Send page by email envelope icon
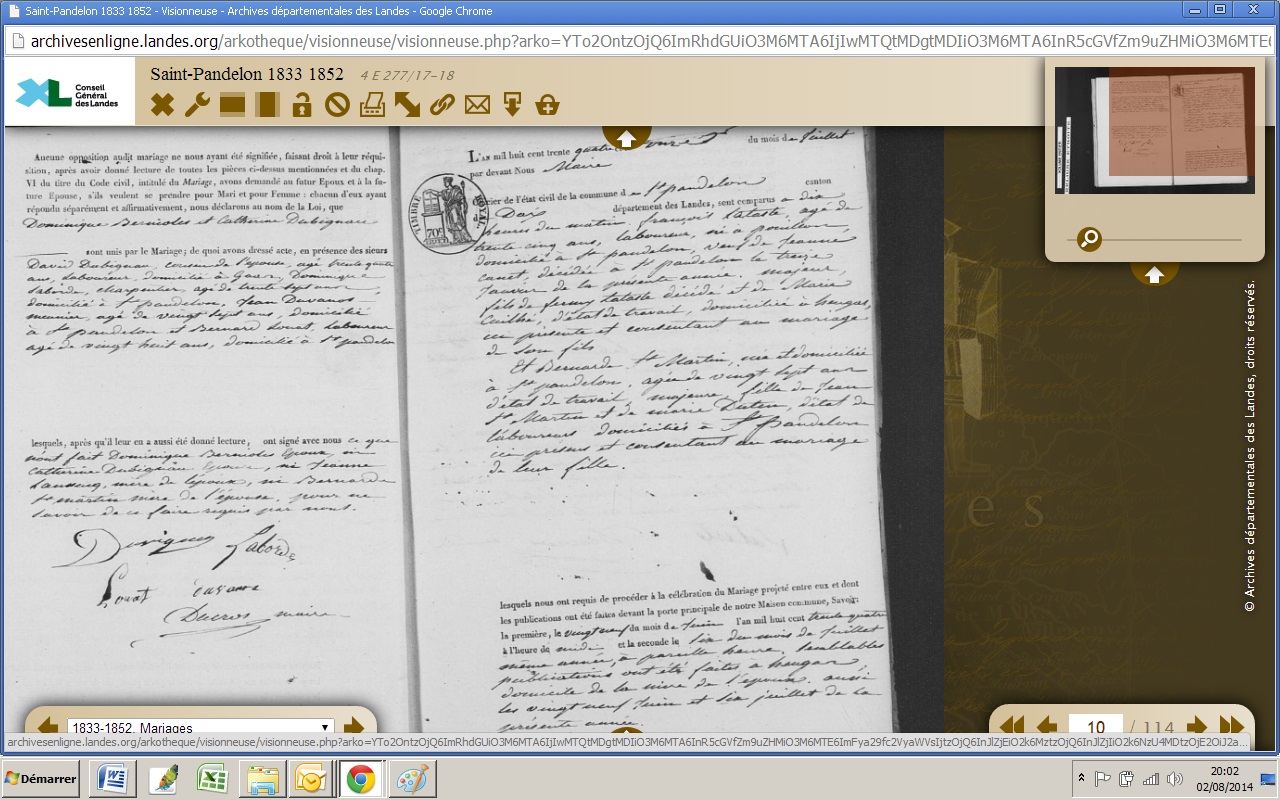The width and height of the screenshot is (1280, 800). 477,105
